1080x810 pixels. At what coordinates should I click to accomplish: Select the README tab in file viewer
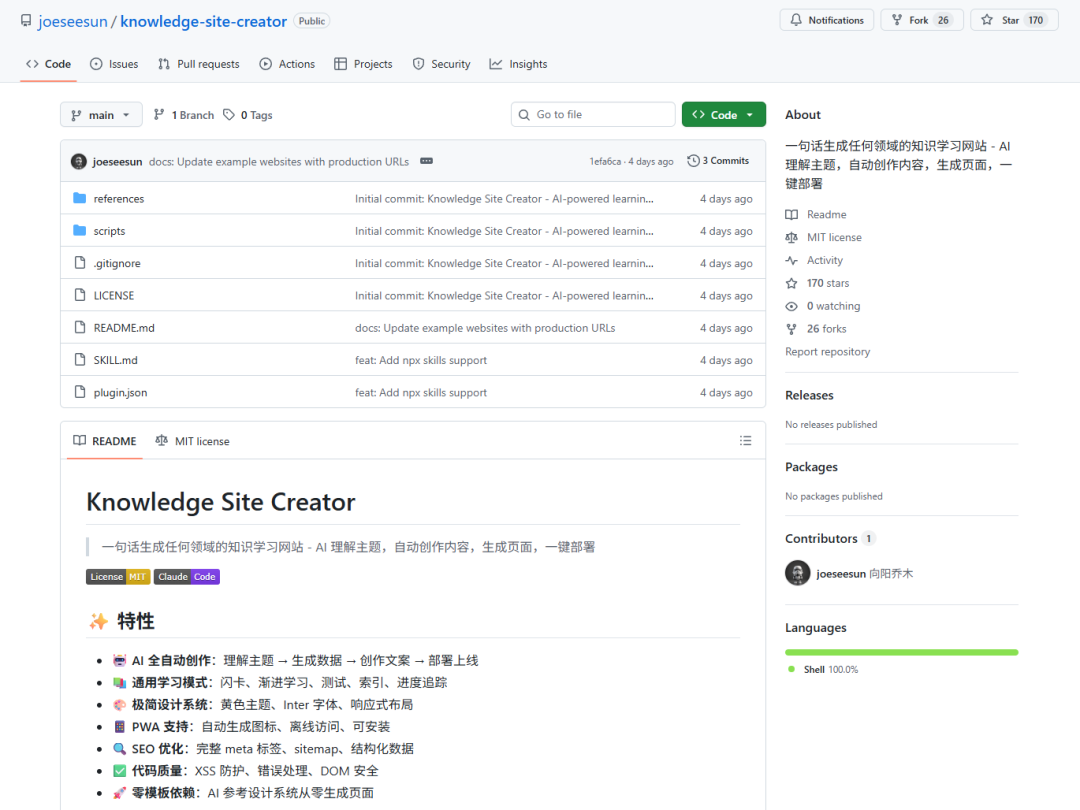(x=105, y=441)
